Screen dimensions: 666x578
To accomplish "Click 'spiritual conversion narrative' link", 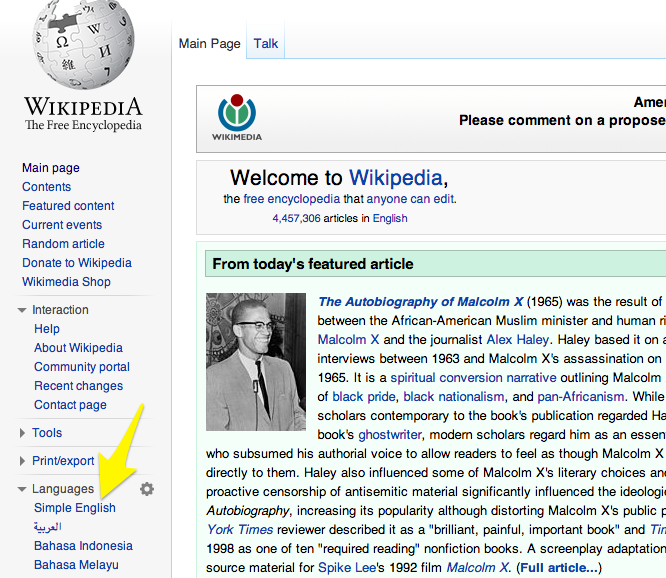I will click(x=473, y=378).
